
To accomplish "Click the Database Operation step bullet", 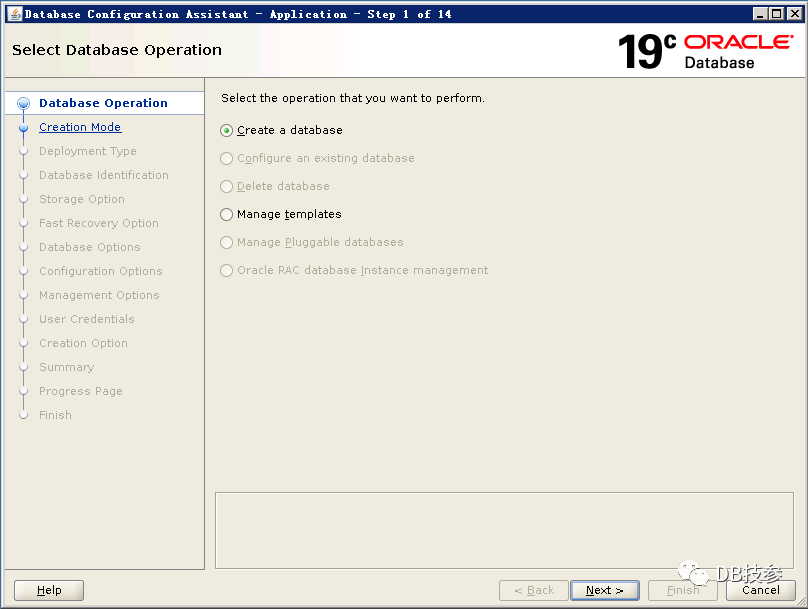I will coord(24,103).
